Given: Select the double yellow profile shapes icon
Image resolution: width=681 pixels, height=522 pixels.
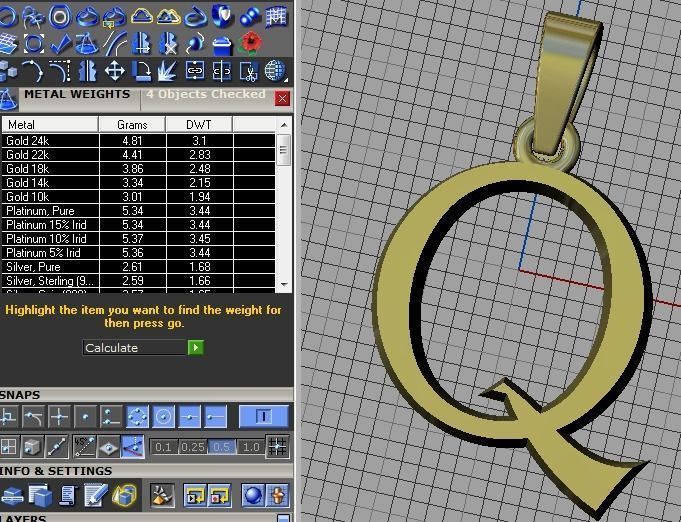Looking at the screenshot, I should tap(169, 17).
